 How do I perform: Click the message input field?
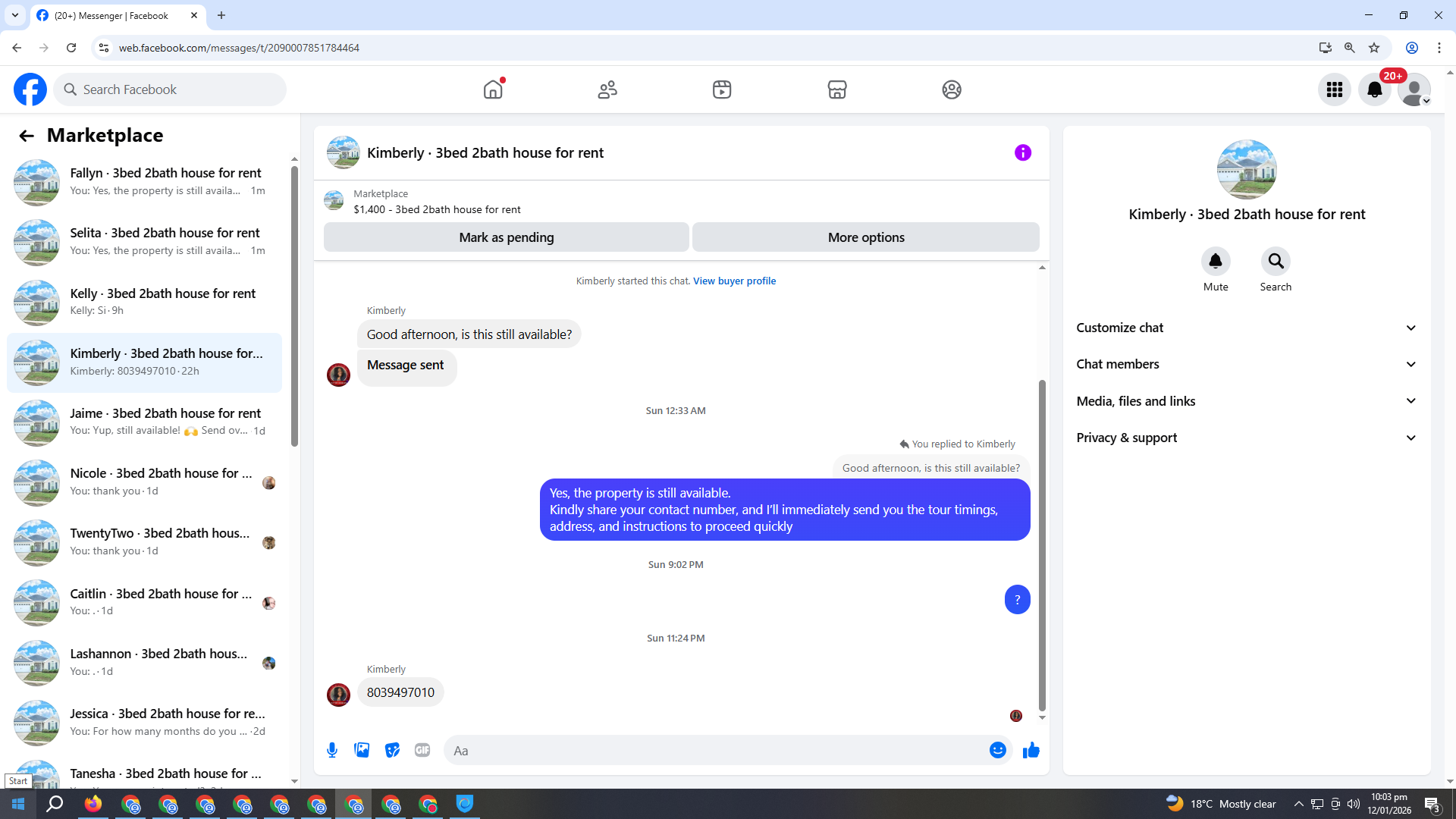713,750
